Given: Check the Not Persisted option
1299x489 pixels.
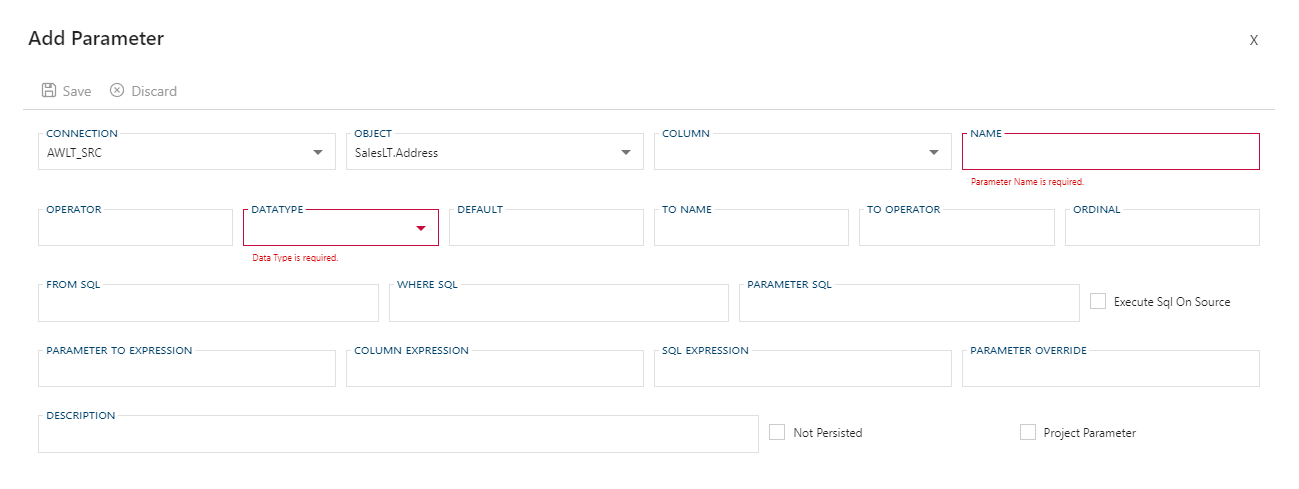Looking at the screenshot, I should pyautogui.click(x=777, y=432).
